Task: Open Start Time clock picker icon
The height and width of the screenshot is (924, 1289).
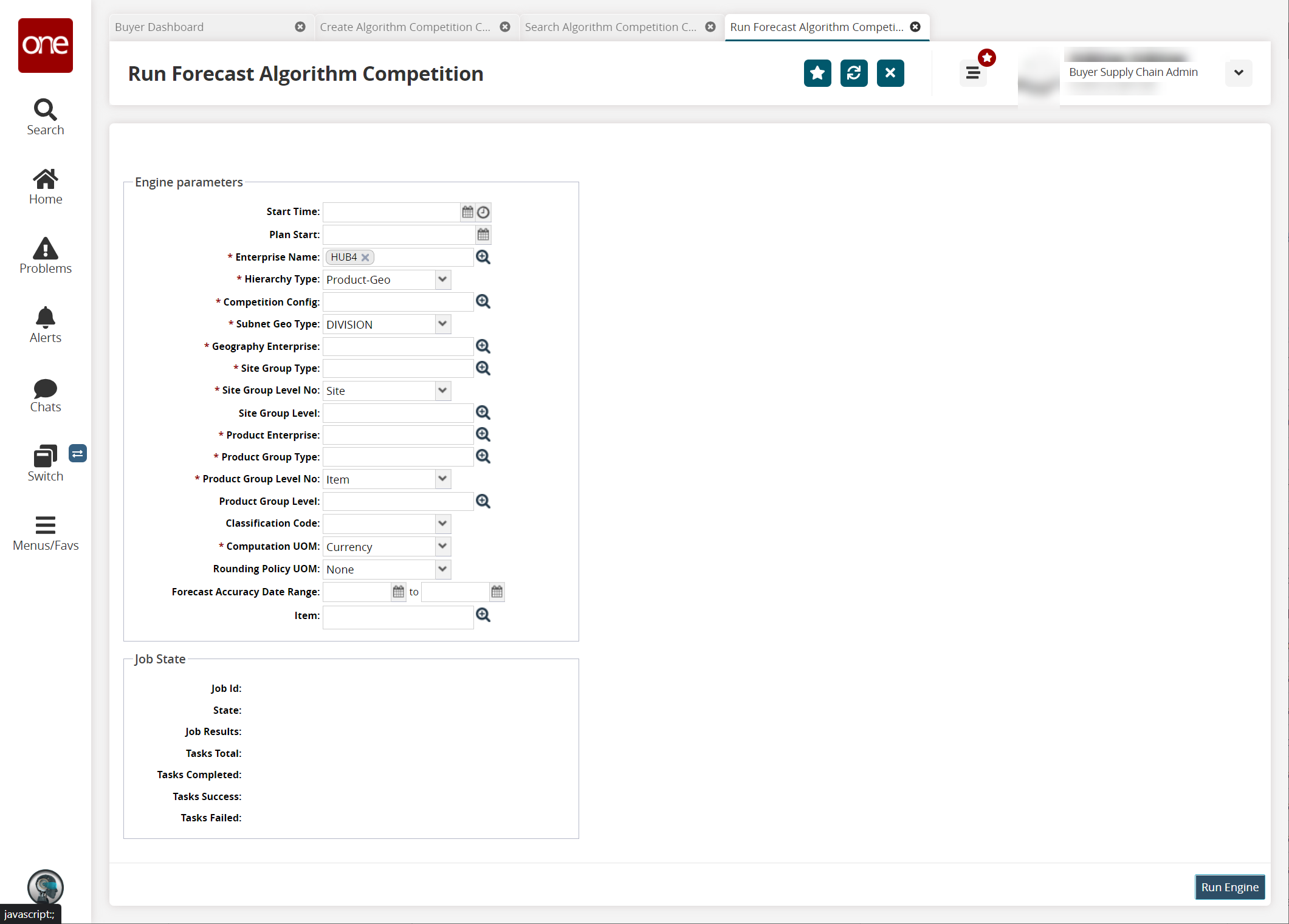Action: 483,212
